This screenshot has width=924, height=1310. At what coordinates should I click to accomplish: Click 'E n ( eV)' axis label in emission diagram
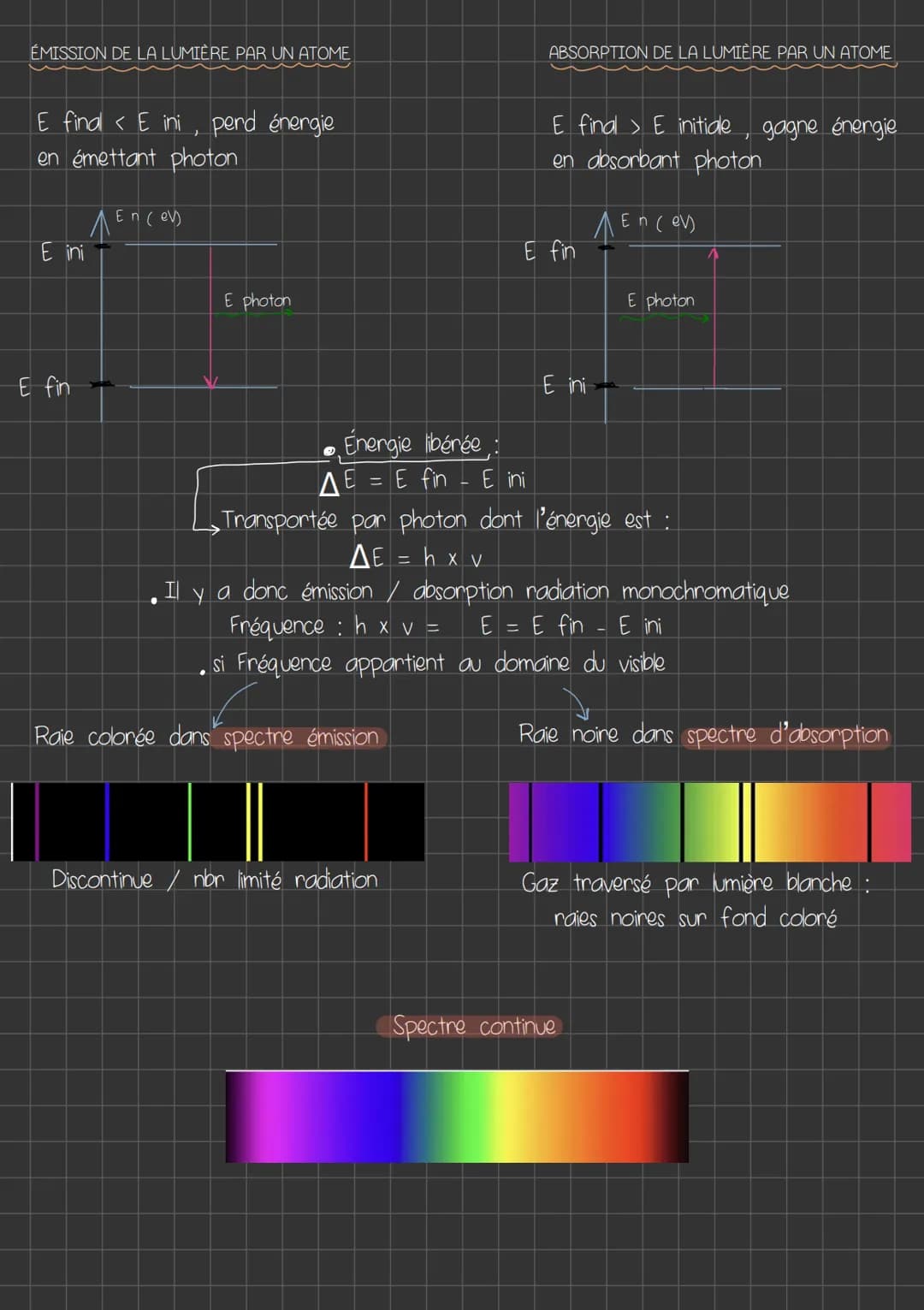click(x=148, y=217)
